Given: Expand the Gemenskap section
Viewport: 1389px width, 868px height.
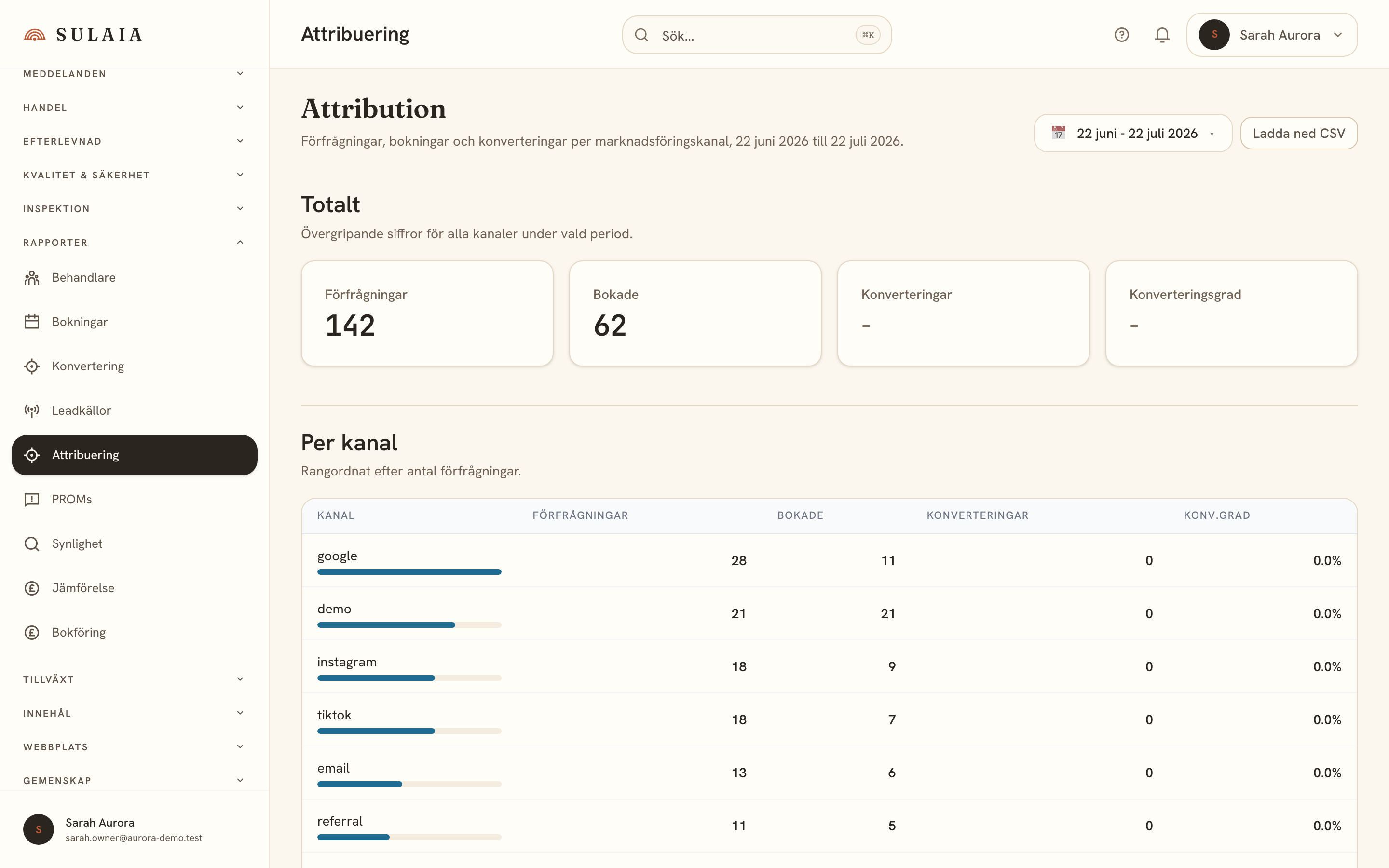Looking at the screenshot, I should click(134, 781).
